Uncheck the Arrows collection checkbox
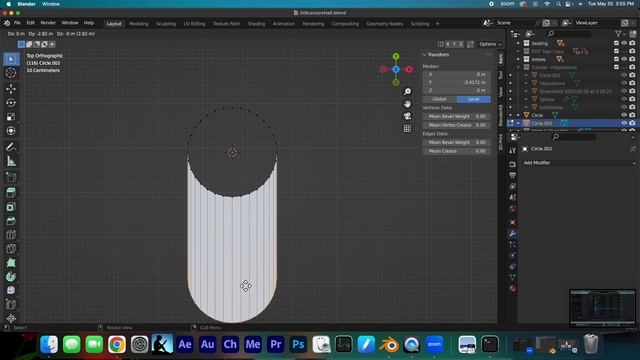The width and height of the screenshot is (640, 360). [x=616, y=59]
